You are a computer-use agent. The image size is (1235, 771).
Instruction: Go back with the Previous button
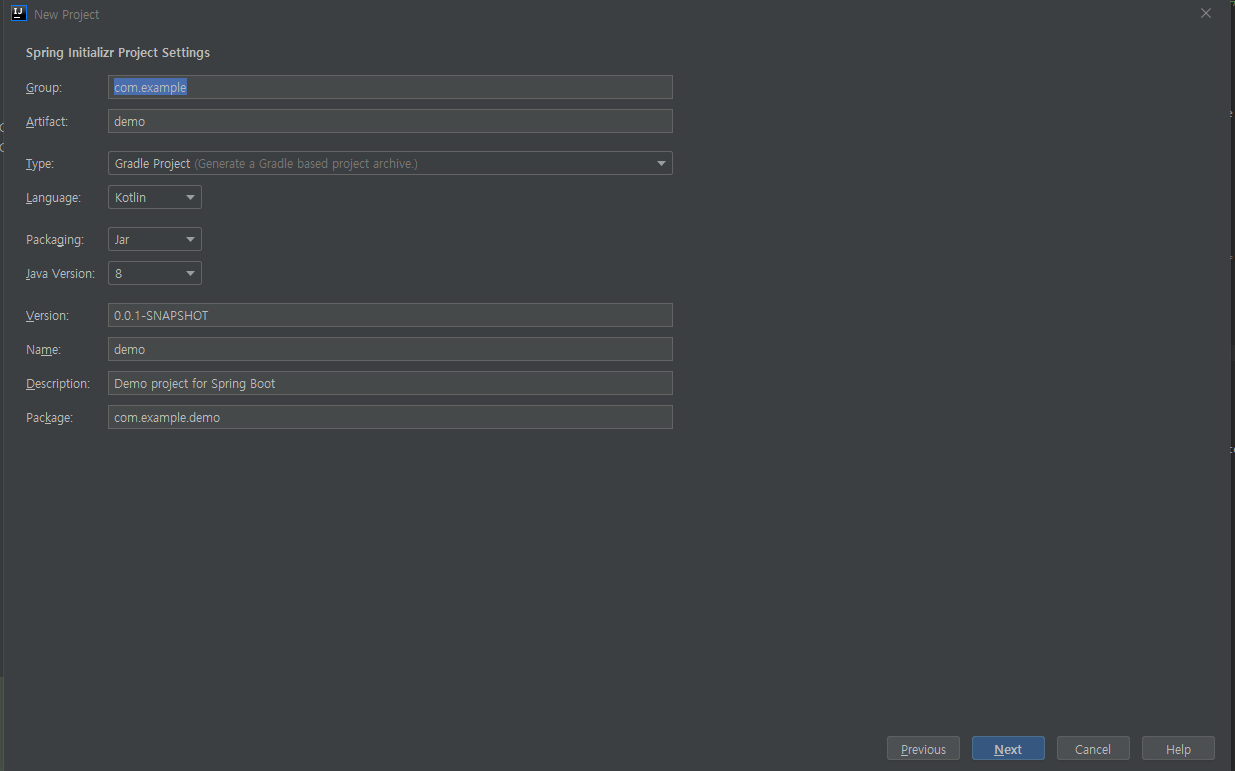923,749
